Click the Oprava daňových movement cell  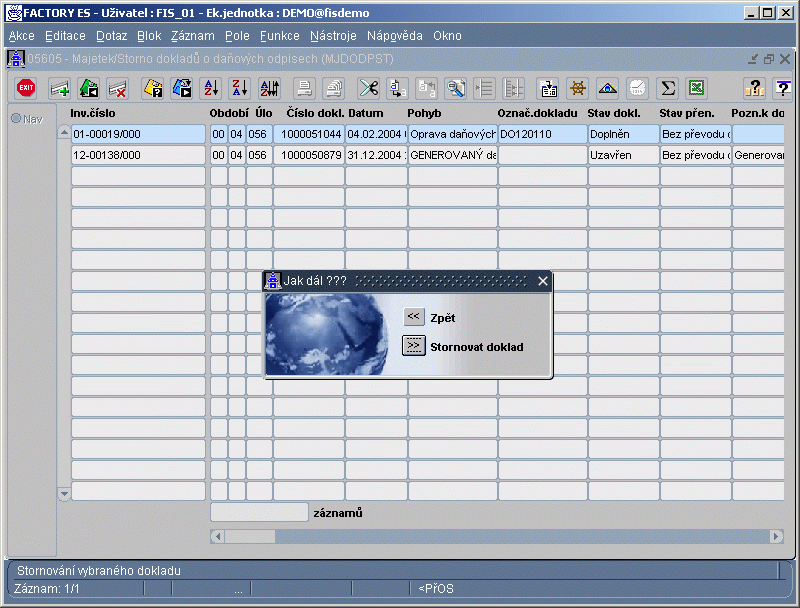[x=453, y=134]
